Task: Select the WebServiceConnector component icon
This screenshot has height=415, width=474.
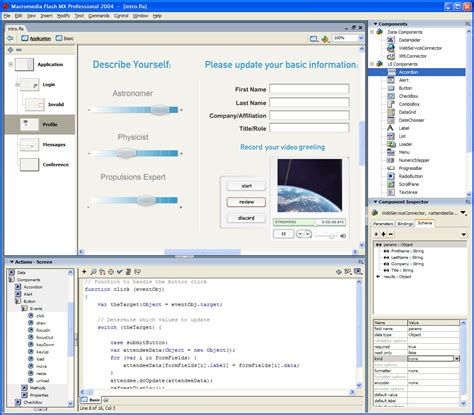Action: pos(391,48)
